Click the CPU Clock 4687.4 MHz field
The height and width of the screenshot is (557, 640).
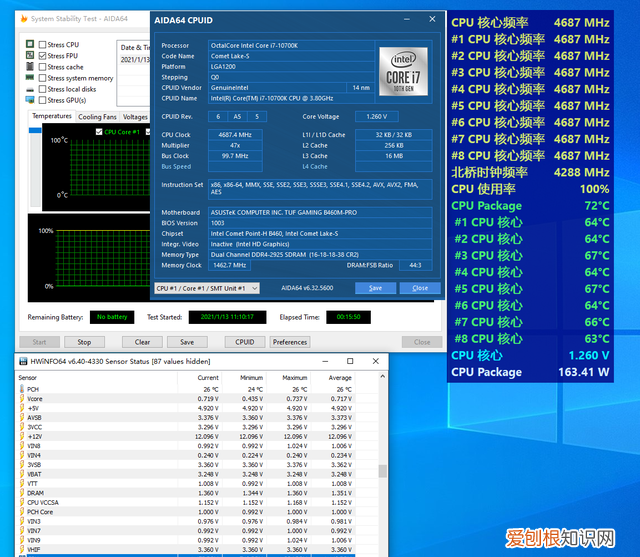coord(235,135)
